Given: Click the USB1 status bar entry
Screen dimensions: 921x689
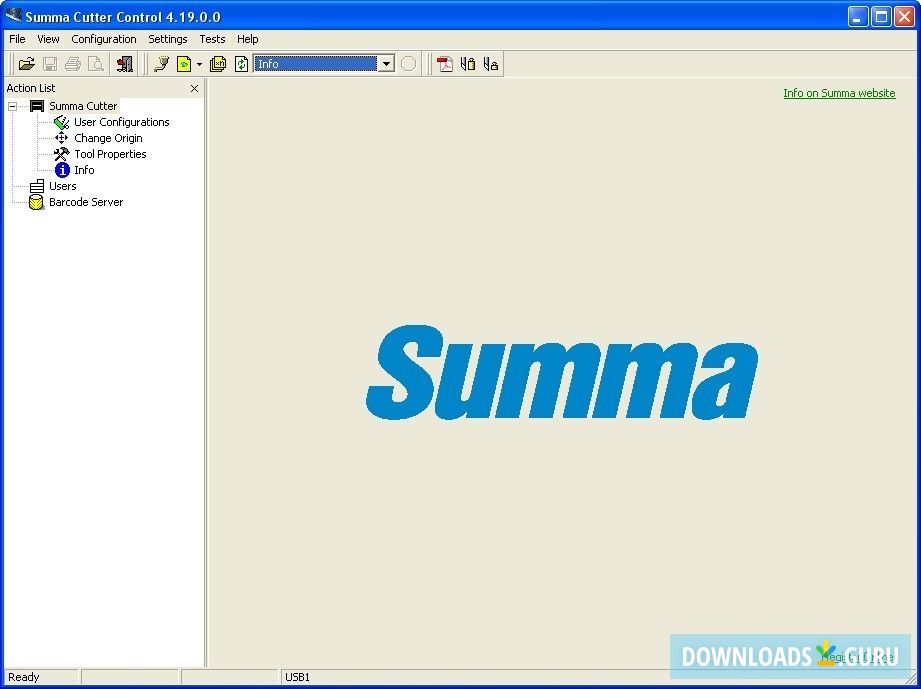Looking at the screenshot, I should click(x=297, y=677).
